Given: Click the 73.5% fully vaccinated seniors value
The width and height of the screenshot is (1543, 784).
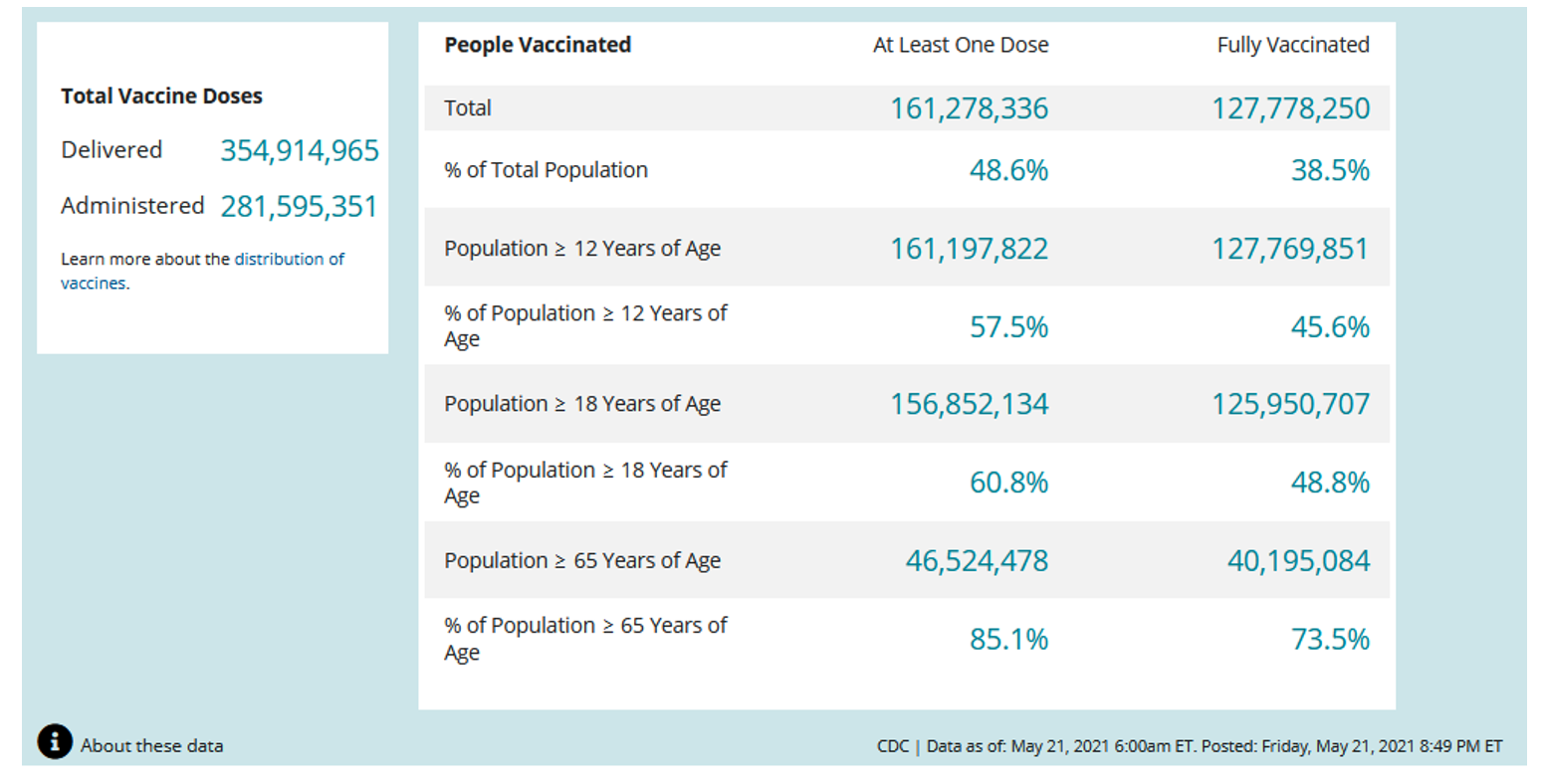Looking at the screenshot, I should [1330, 639].
